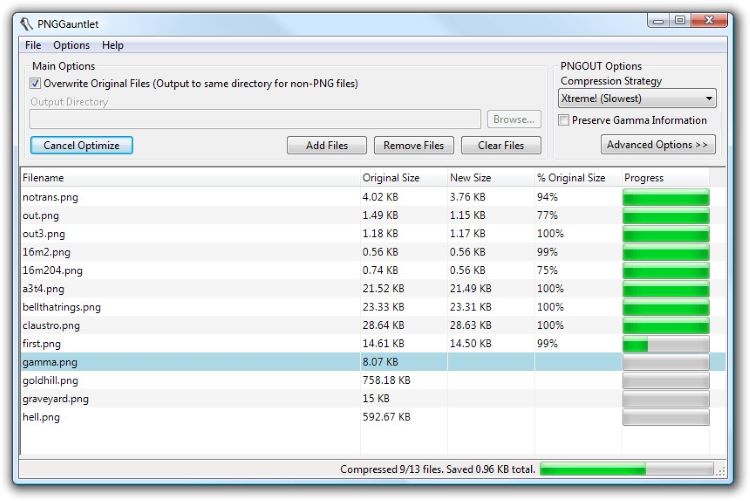Open the File menu
Image resolution: width=750 pixels, height=501 pixels.
pyautogui.click(x=33, y=45)
